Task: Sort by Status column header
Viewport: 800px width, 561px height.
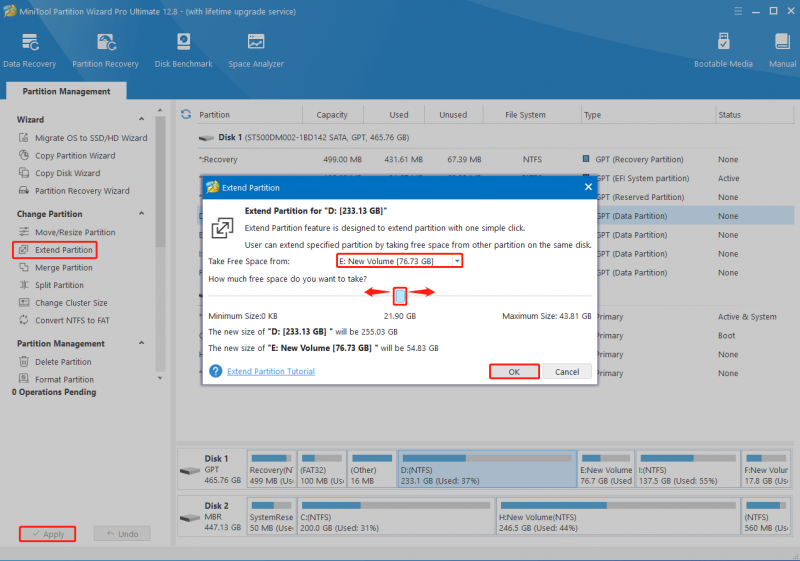Action: [730, 115]
